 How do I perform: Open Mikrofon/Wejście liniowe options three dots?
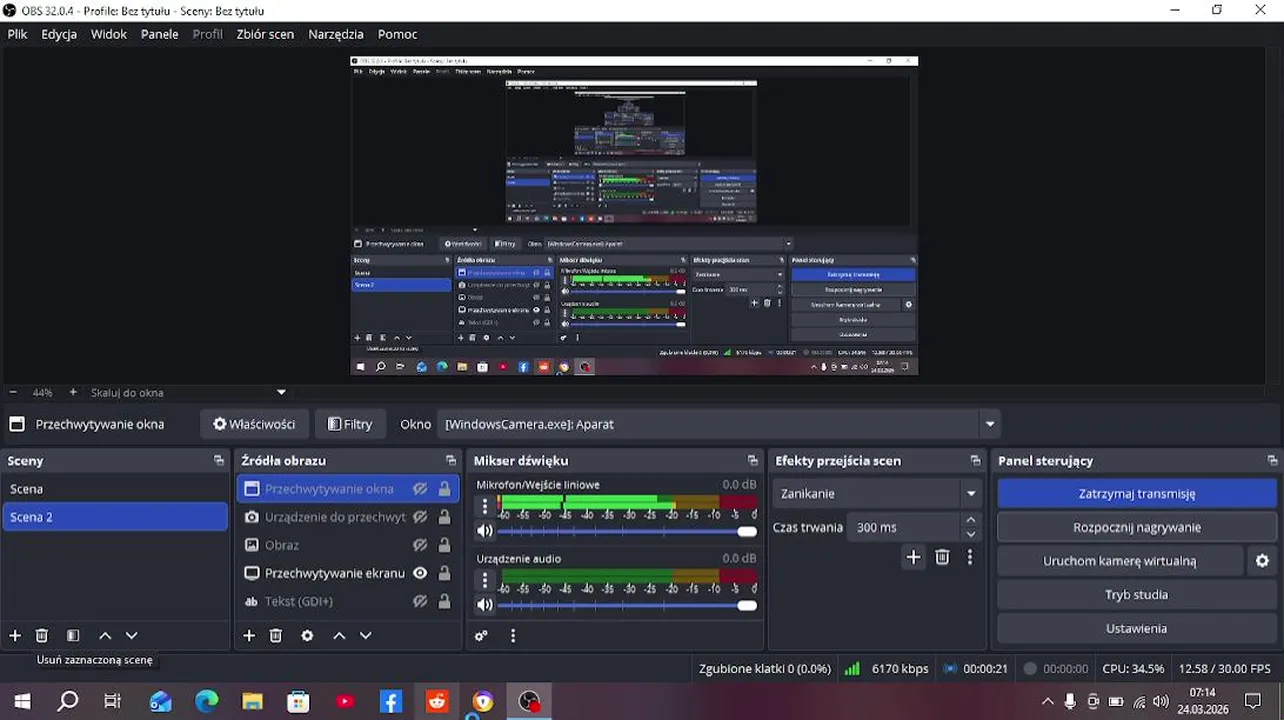[485, 506]
